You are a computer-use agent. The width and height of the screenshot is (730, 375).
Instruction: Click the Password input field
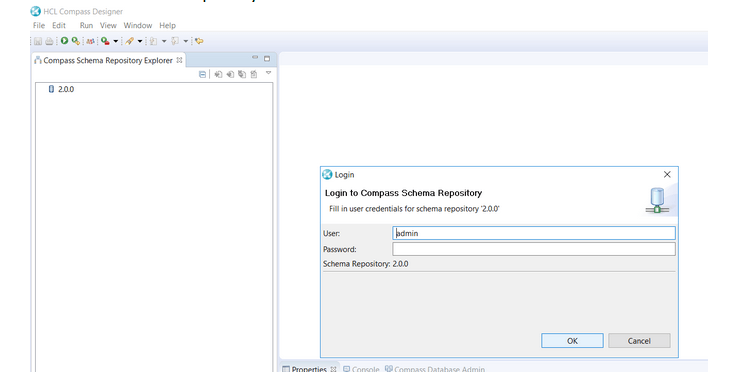tap(534, 249)
